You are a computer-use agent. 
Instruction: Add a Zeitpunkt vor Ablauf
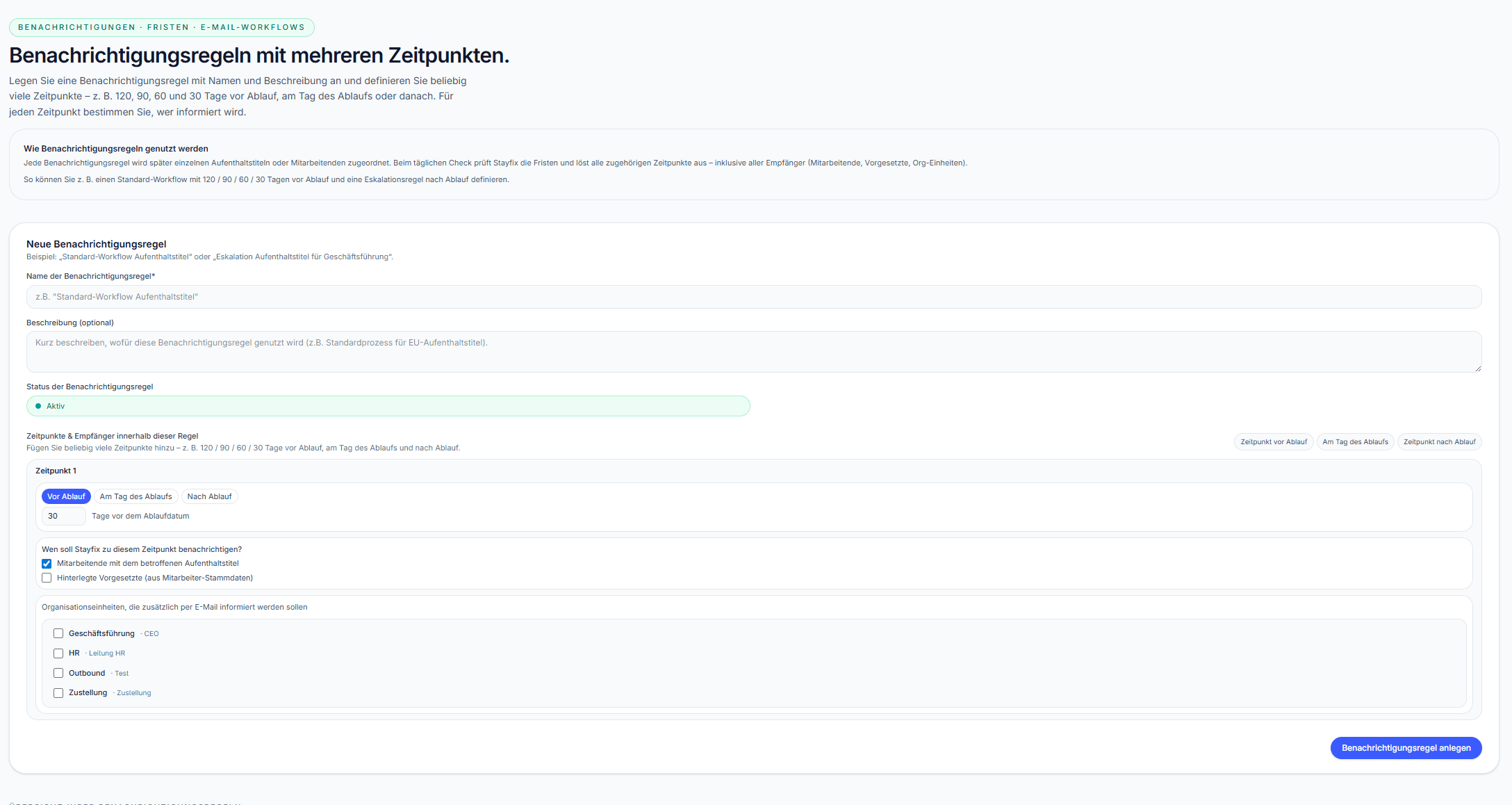click(x=1273, y=442)
